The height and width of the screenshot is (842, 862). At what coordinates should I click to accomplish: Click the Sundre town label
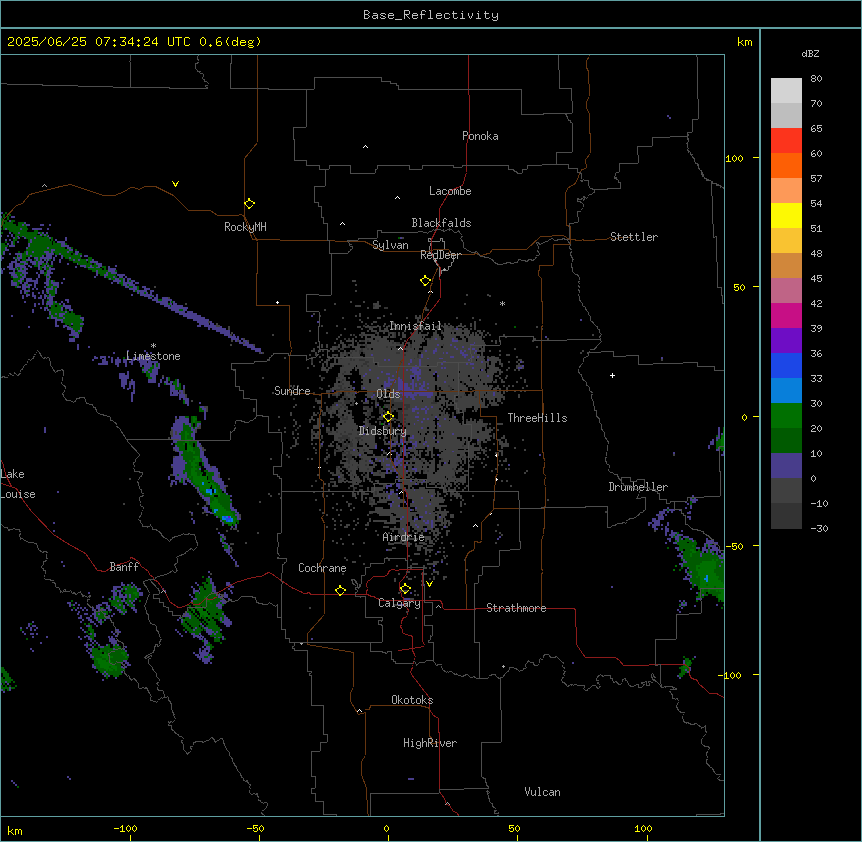point(292,391)
